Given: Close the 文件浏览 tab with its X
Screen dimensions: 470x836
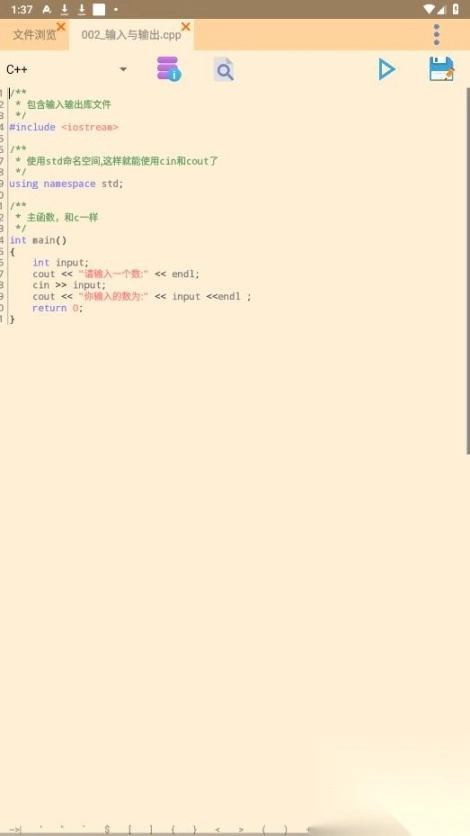Looking at the screenshot, I should point(61,26).
